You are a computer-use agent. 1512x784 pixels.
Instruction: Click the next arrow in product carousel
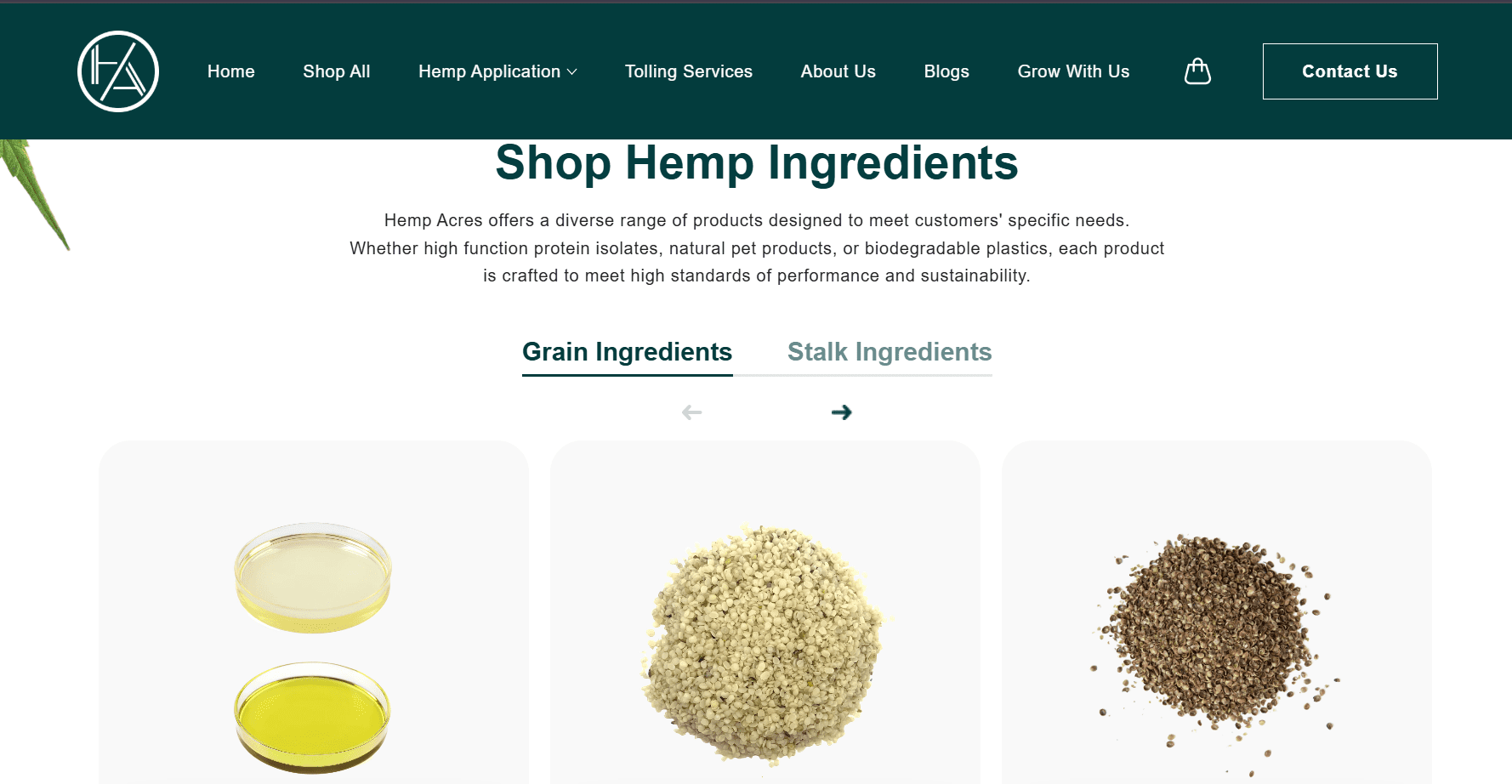(841, 412)
